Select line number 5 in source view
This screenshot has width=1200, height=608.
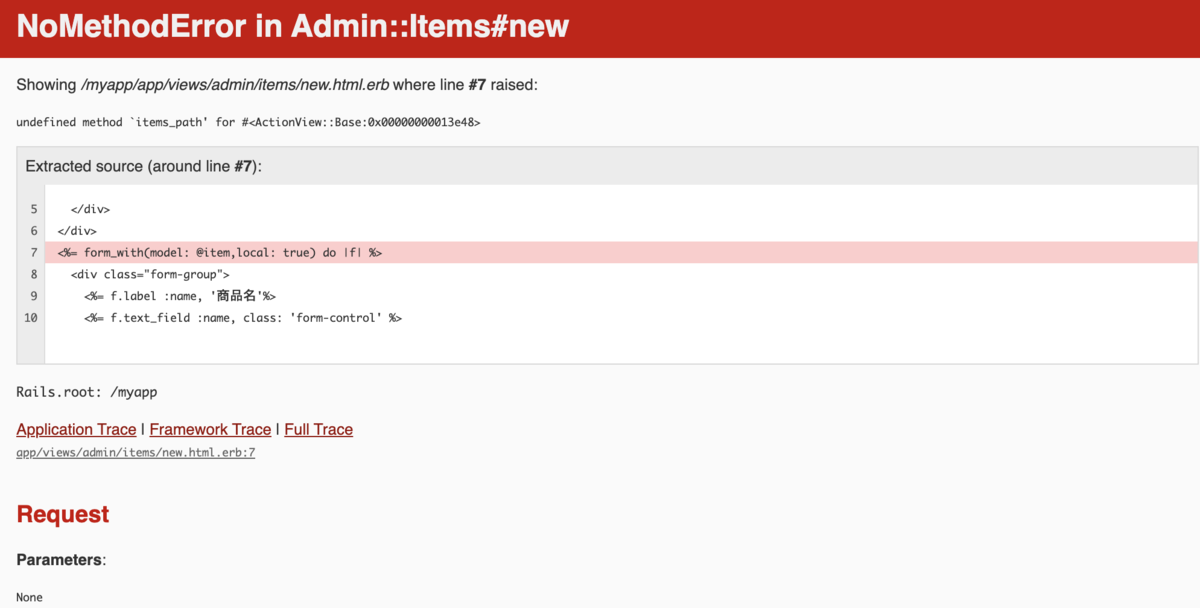33,209
